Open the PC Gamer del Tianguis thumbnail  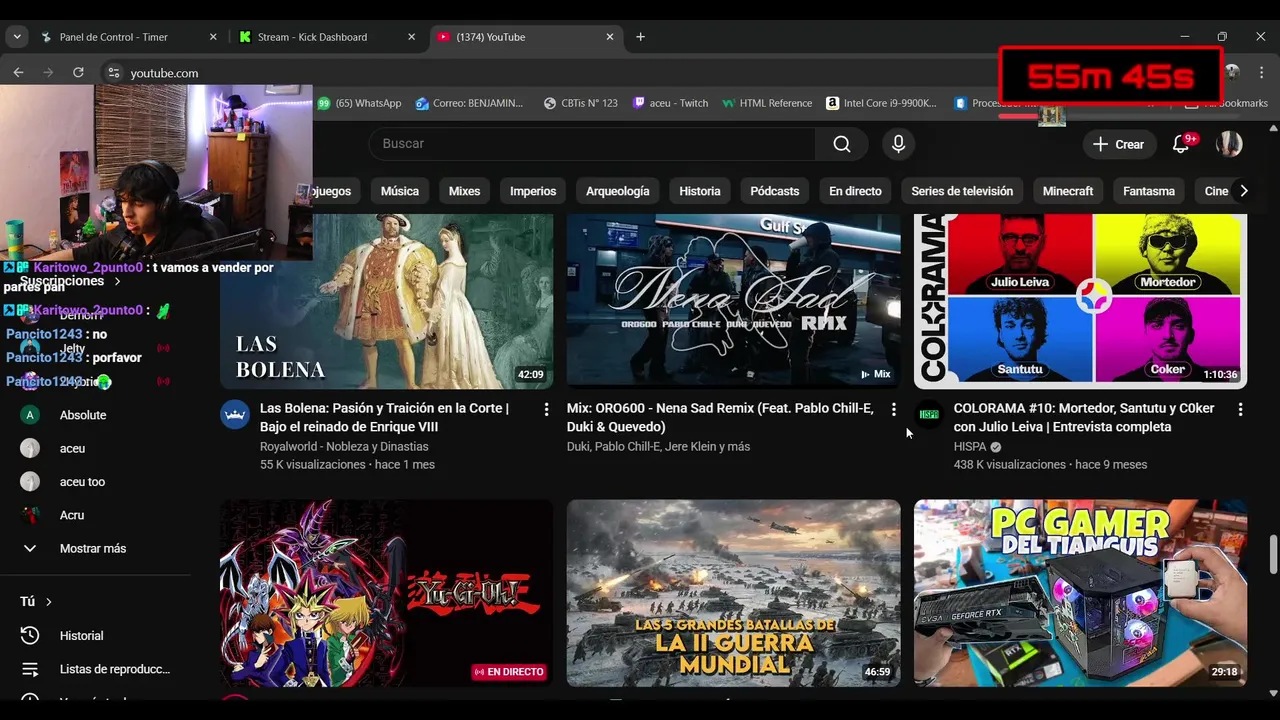point(1080,593)
